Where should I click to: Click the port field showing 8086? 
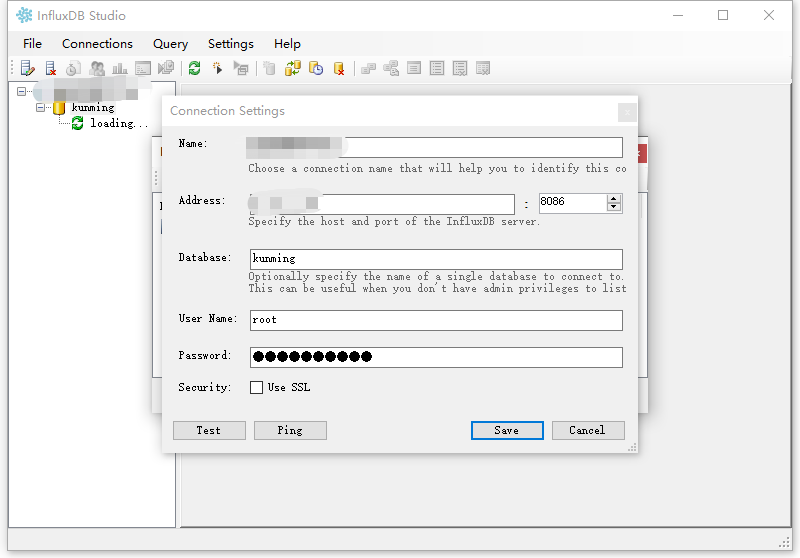point(573,202)
